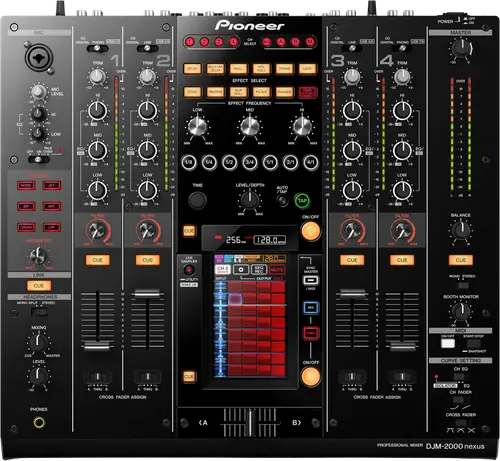Toggle CH EQ ISOLATOR/EQ curve switch
Viewport: 500px width, 461px height.
[x=459, y=377]
